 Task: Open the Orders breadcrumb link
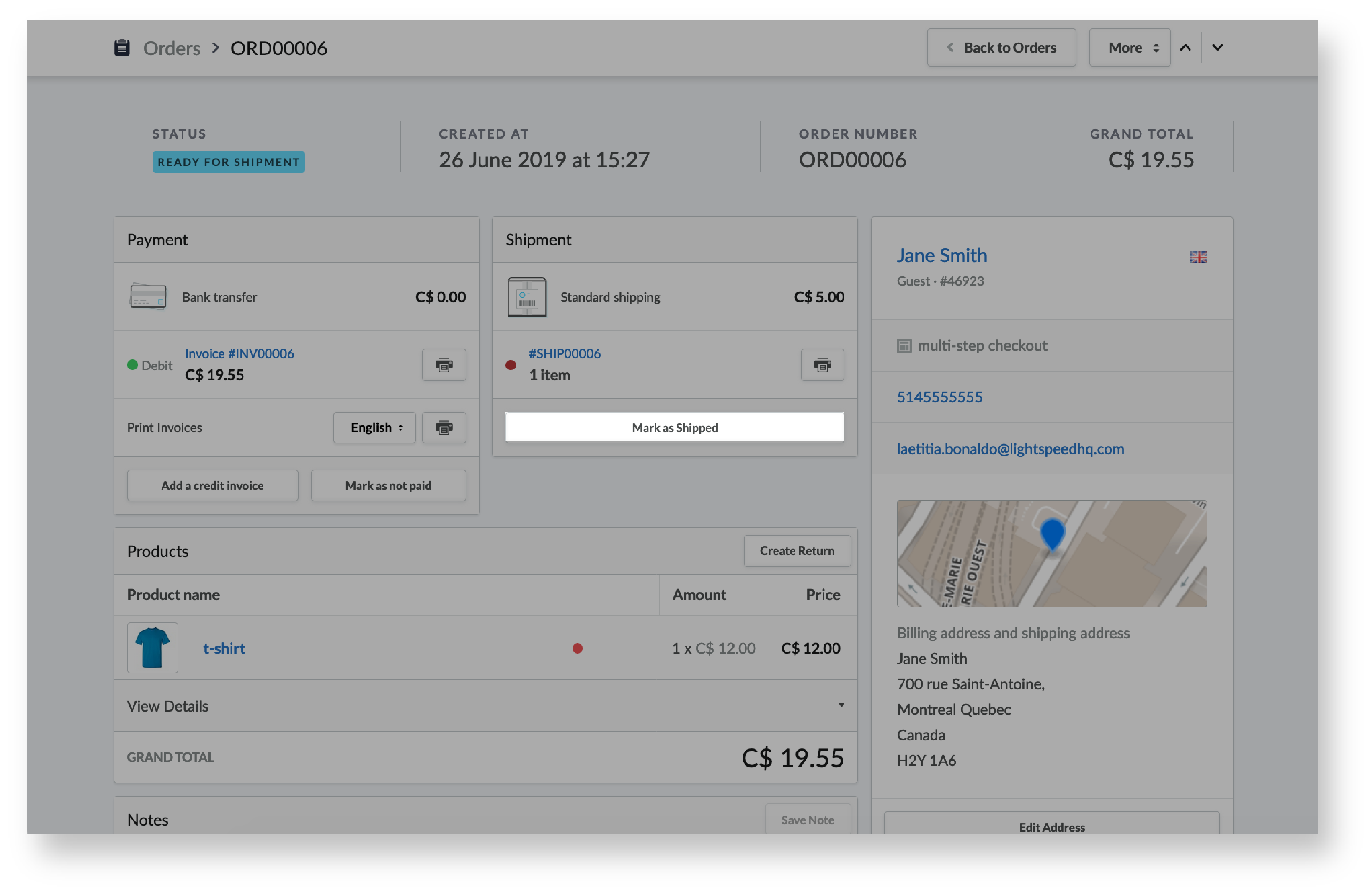pos(172,48)
